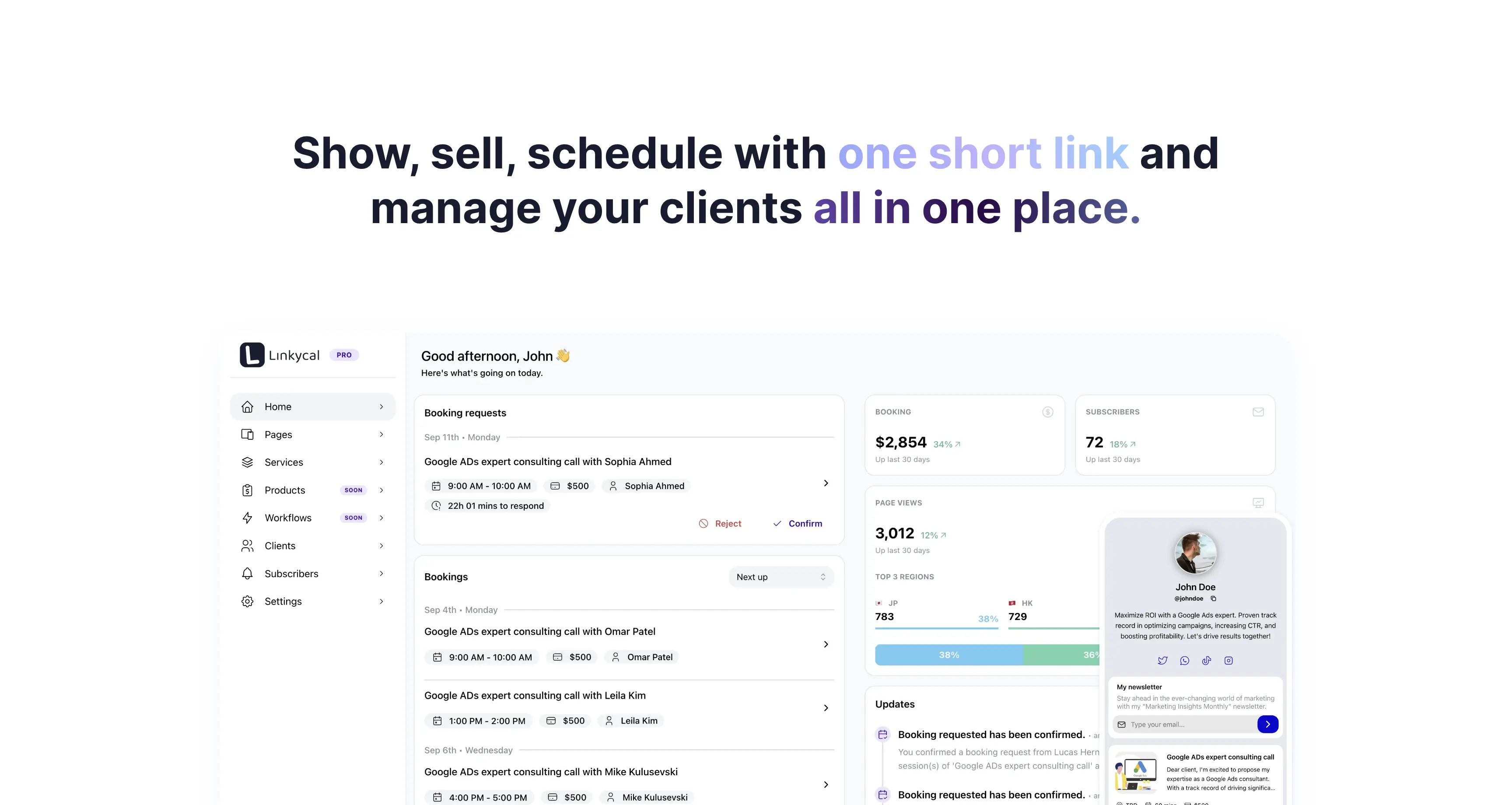The image size is (1512, 805).
Task: Click the Home sidebar icon
Action: (x=247, y=406)
